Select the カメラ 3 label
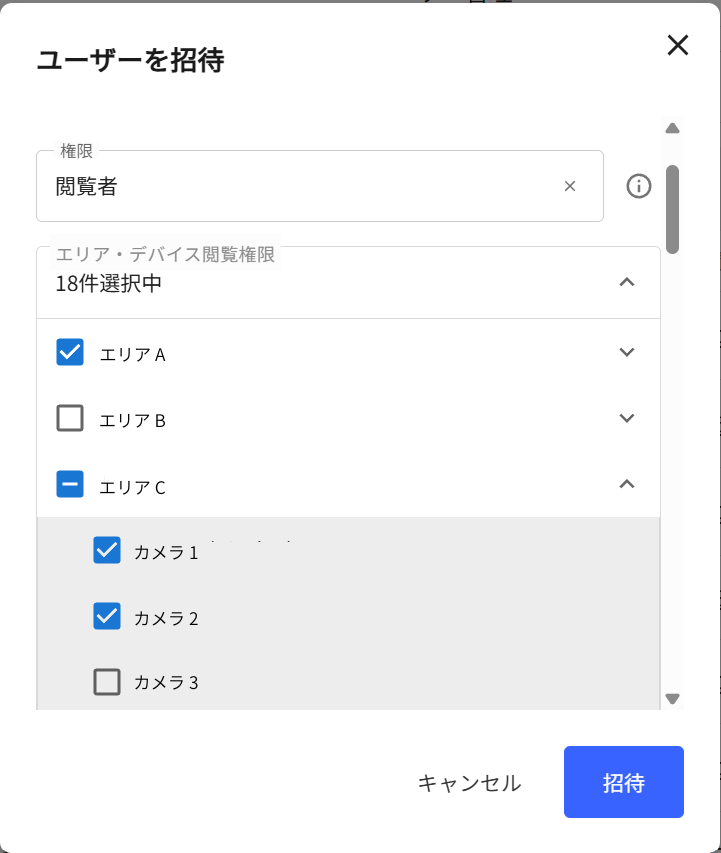The width and height of the screenshot is (721, 853). pos(166,682)
